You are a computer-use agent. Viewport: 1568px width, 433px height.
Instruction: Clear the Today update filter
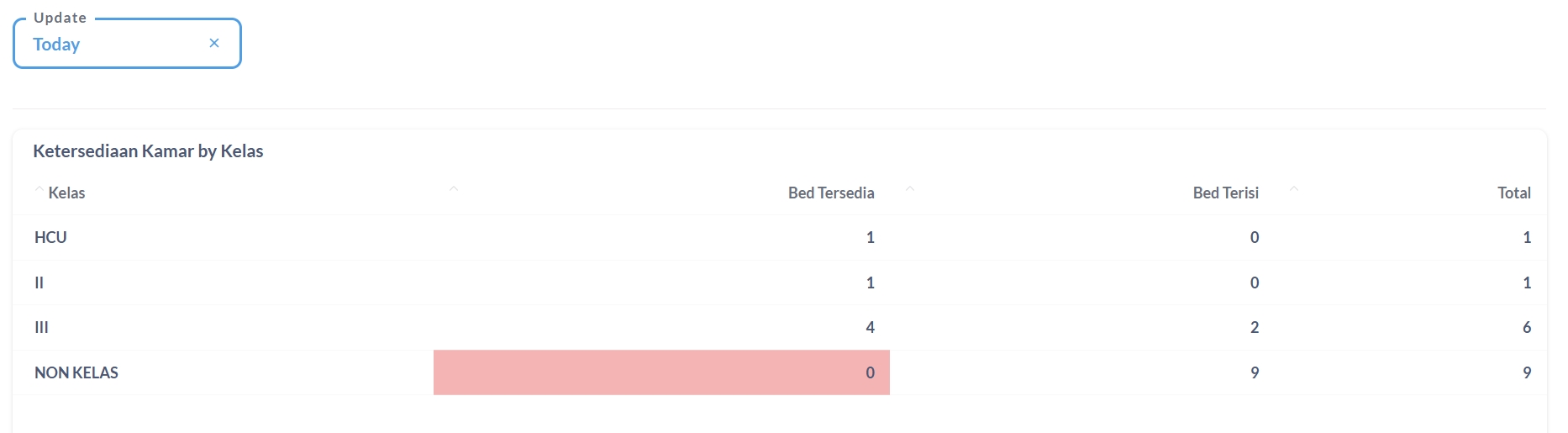tap(214, 43)
